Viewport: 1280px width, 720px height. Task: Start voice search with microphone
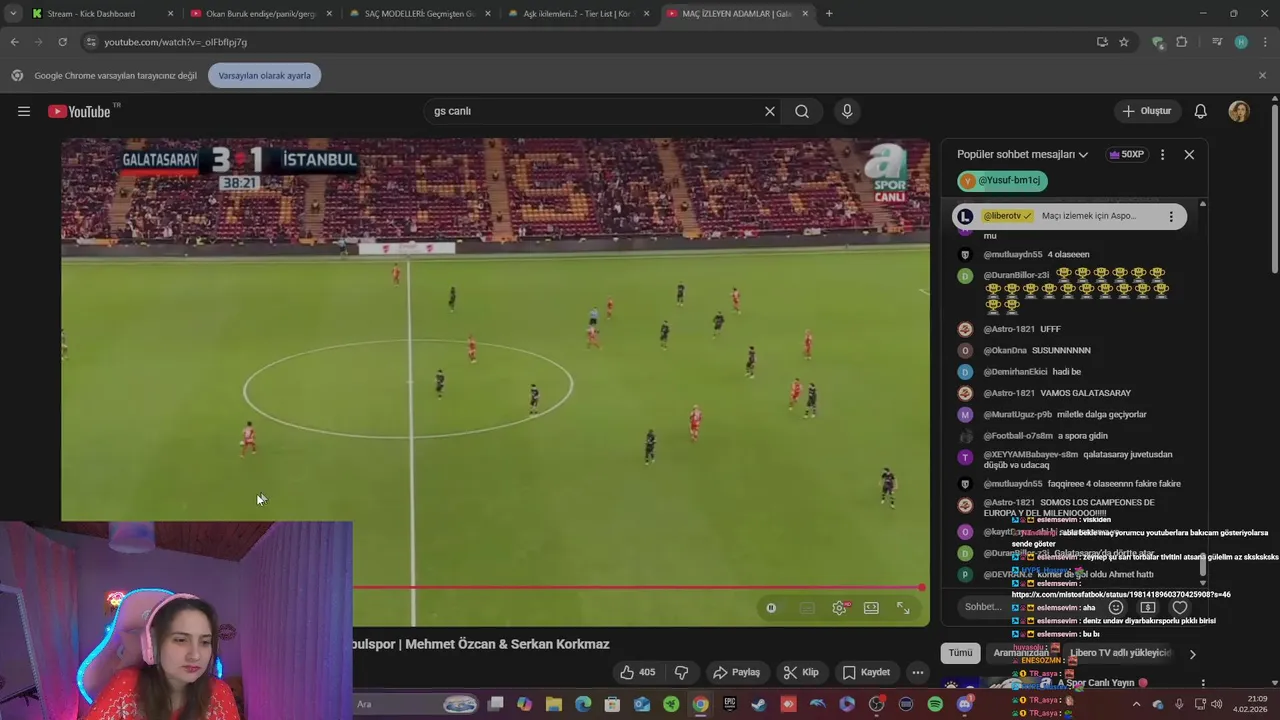[847, 111]
